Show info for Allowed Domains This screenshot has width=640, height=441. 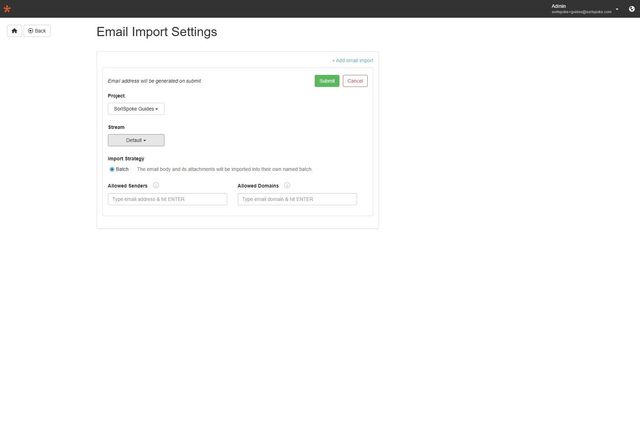pos(287,185)
